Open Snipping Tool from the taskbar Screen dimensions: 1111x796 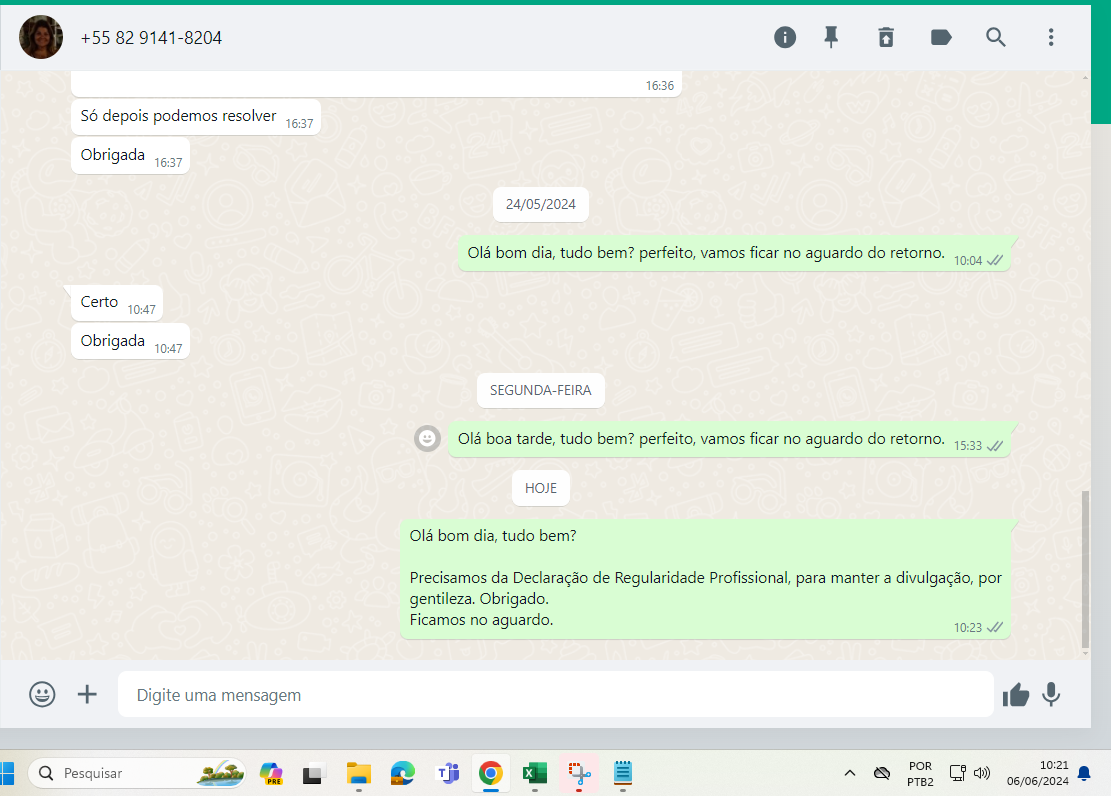point(579,773)
